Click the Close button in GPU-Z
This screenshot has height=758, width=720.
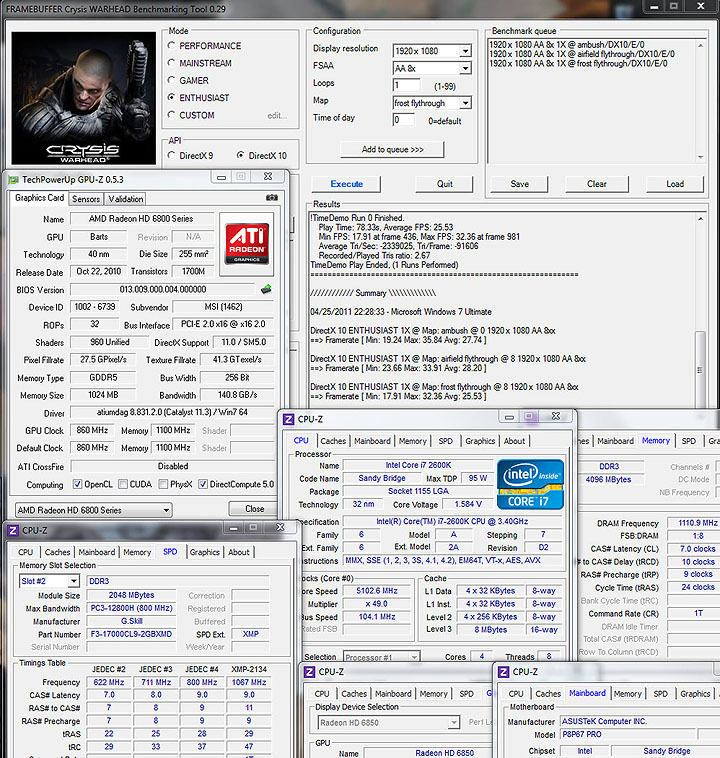(254, 509)
